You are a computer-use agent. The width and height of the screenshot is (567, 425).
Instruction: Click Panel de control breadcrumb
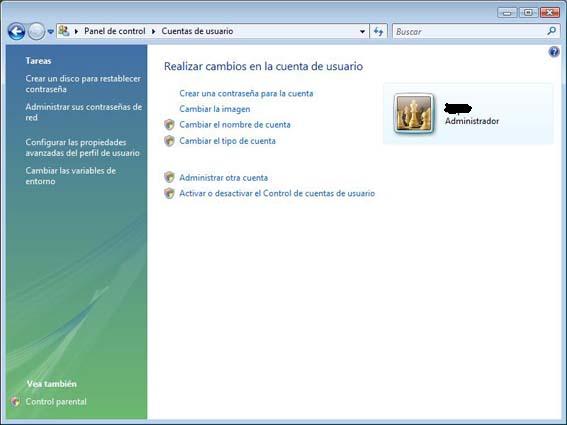tap(115, 31)
